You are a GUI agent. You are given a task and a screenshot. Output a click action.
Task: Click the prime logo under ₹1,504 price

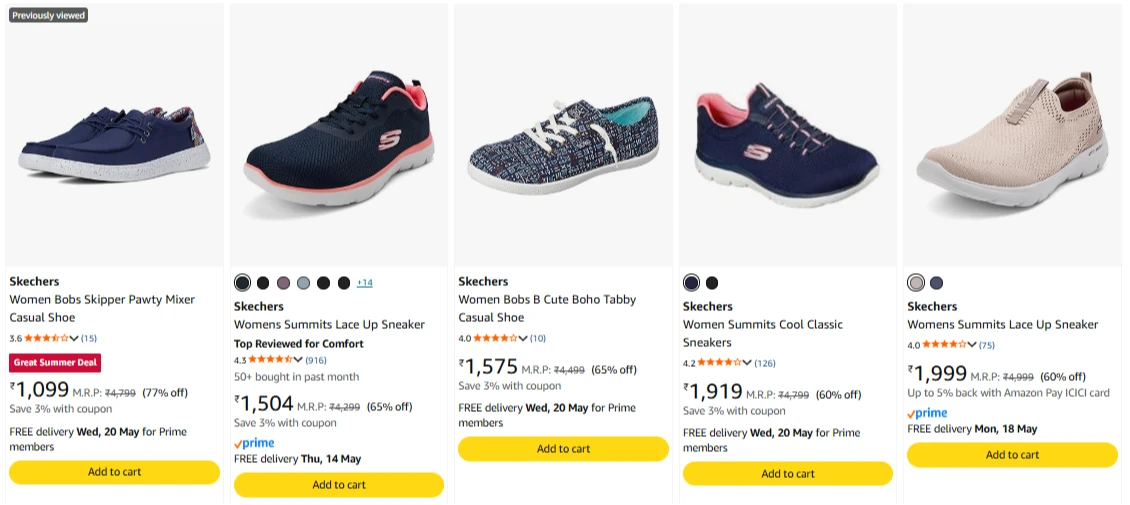point(254,443)
